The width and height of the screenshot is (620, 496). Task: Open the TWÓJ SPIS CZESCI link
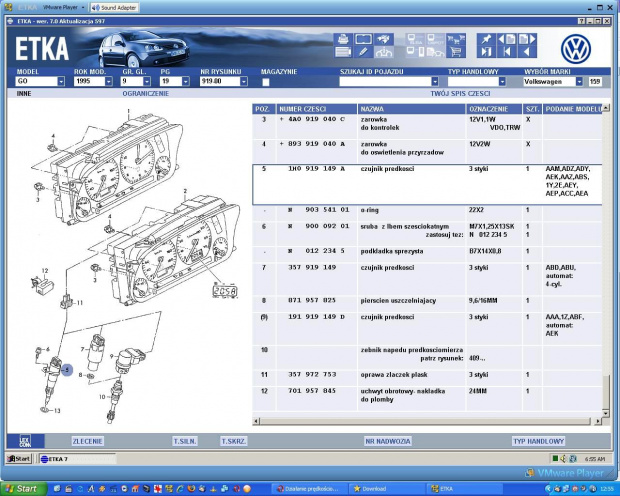460,94
